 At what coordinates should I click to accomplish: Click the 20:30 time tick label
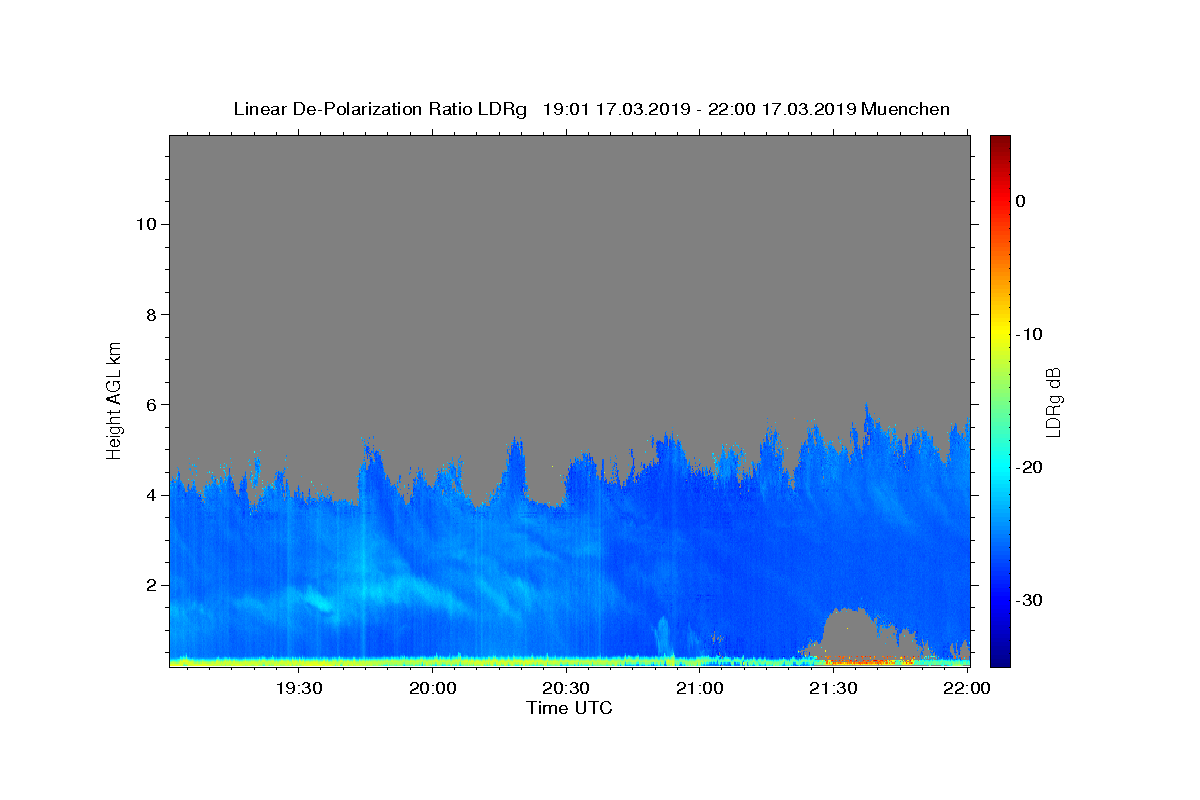(566, 688)
